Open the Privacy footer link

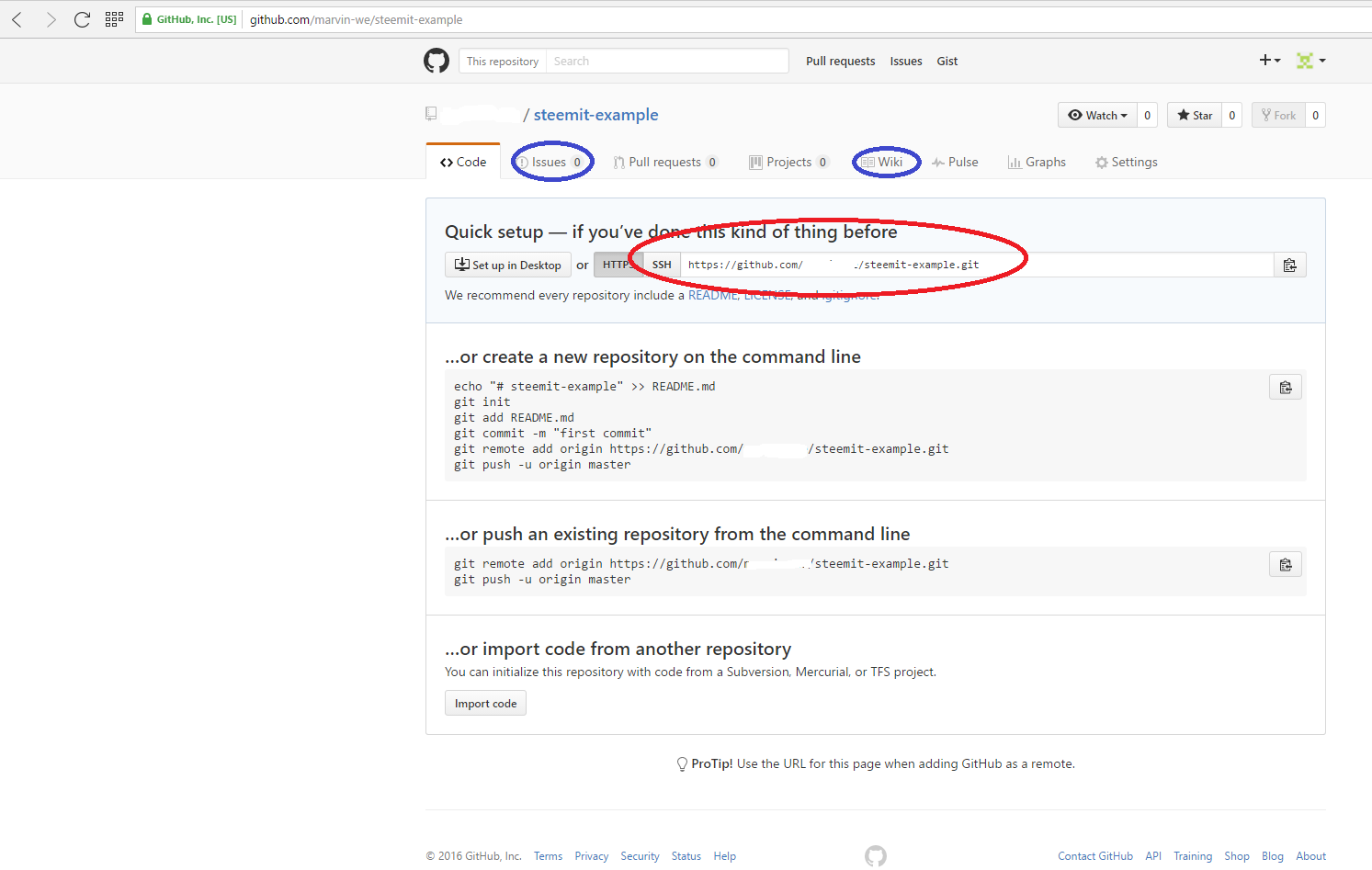click(x=592, y=855)
